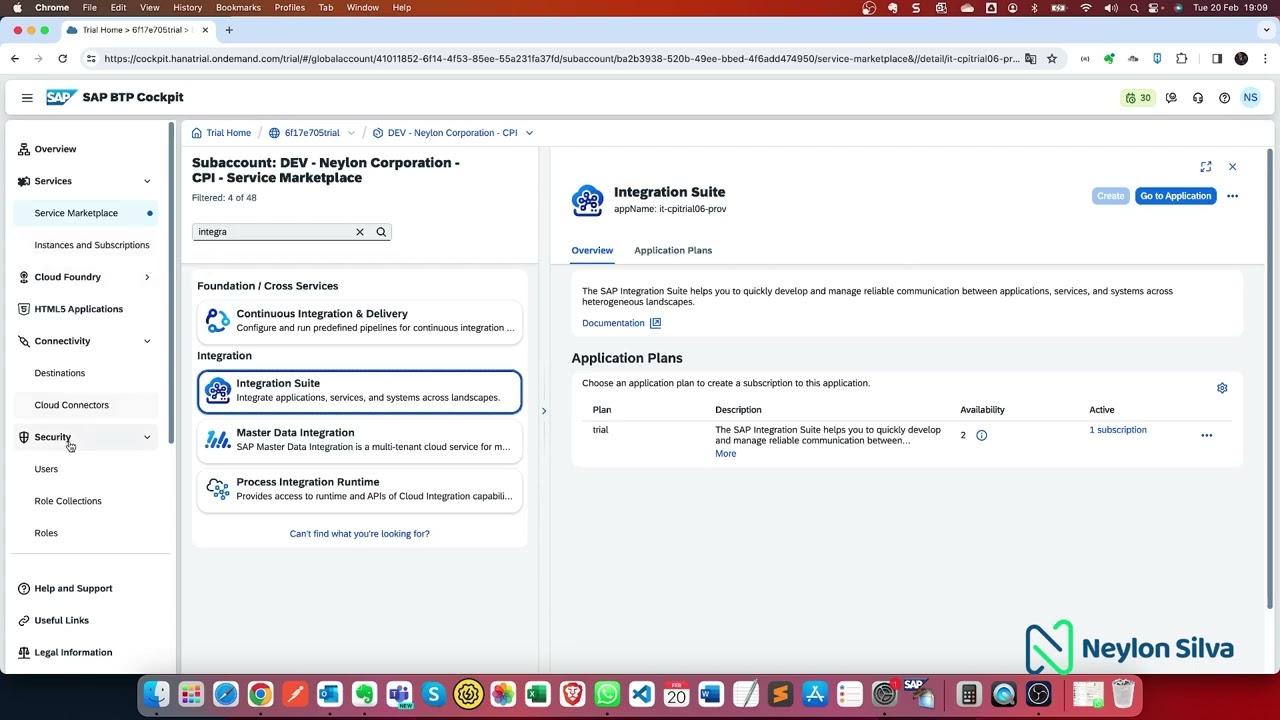
Task: Go back in browser history
Action: point(15,59)
